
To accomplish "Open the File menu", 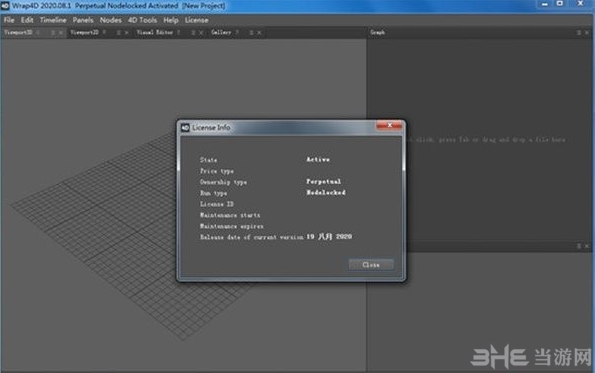I will point(9,20).
